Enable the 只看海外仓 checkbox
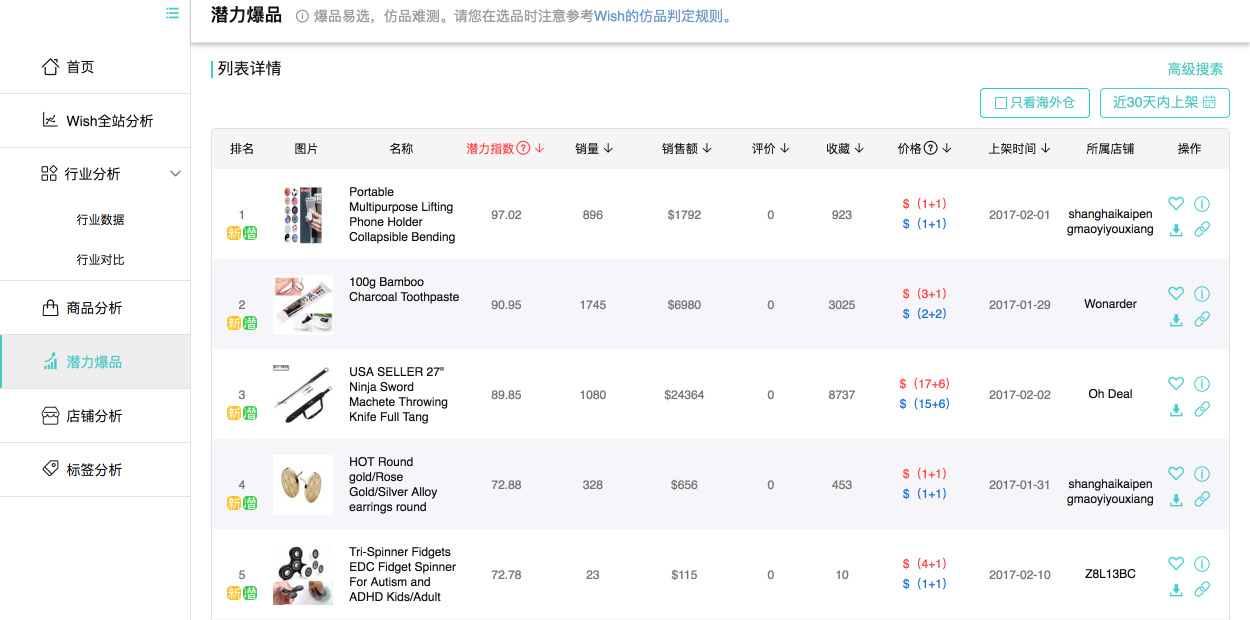 point(1000,103)
